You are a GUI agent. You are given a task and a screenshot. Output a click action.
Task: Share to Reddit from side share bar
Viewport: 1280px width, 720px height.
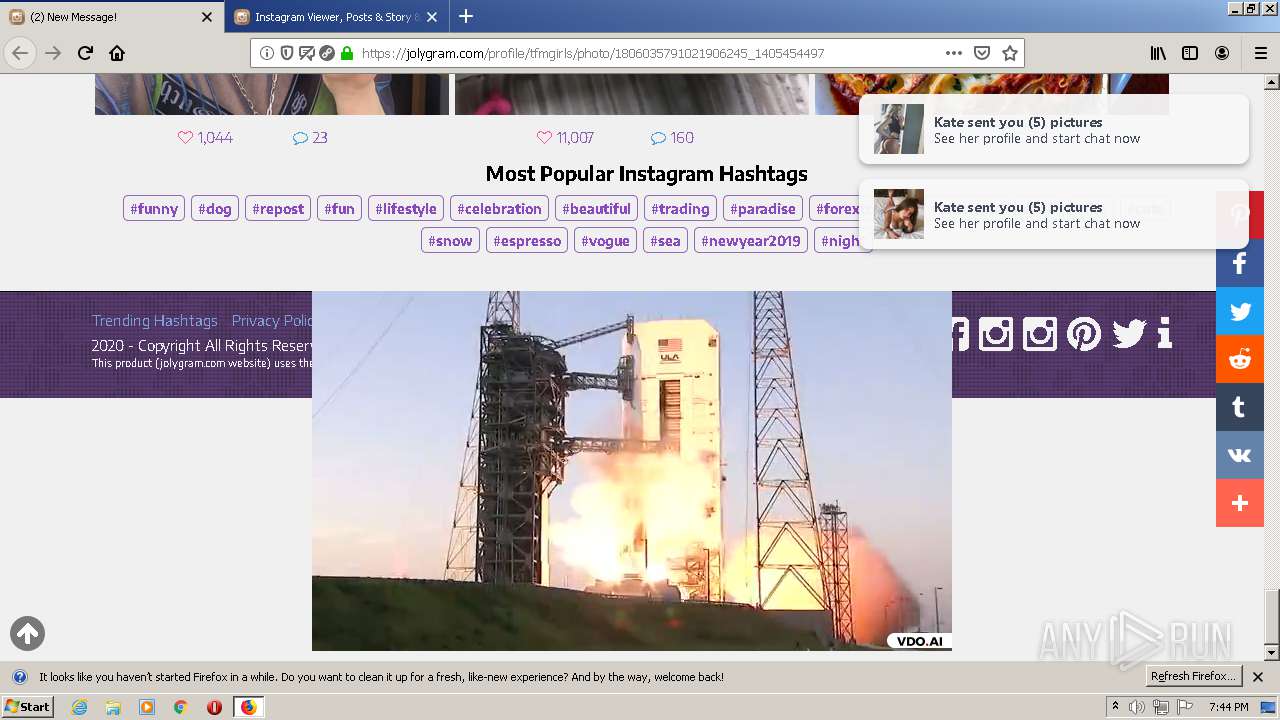(x=1240, y=359)
